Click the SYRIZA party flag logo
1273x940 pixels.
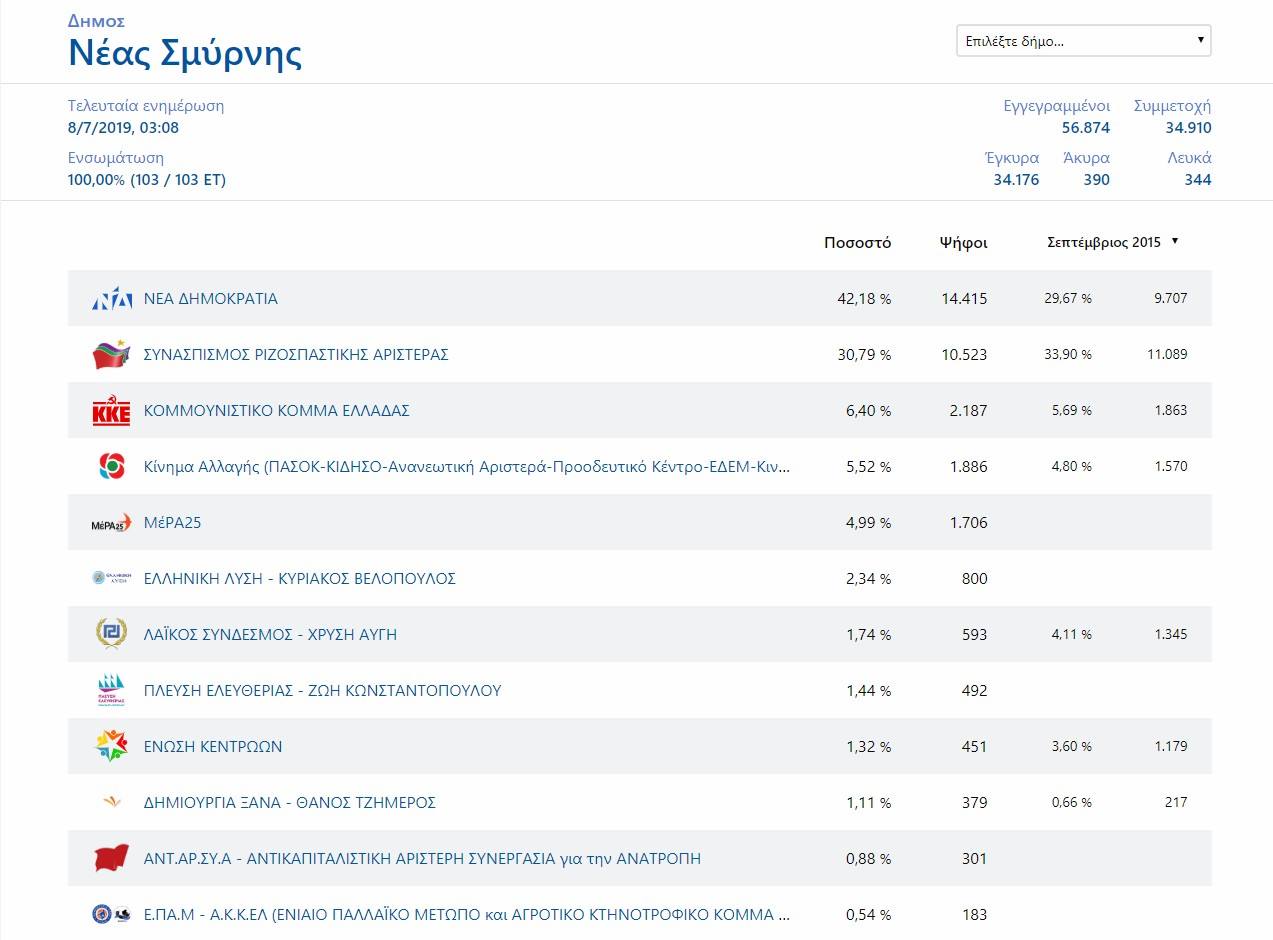[111, 355]
